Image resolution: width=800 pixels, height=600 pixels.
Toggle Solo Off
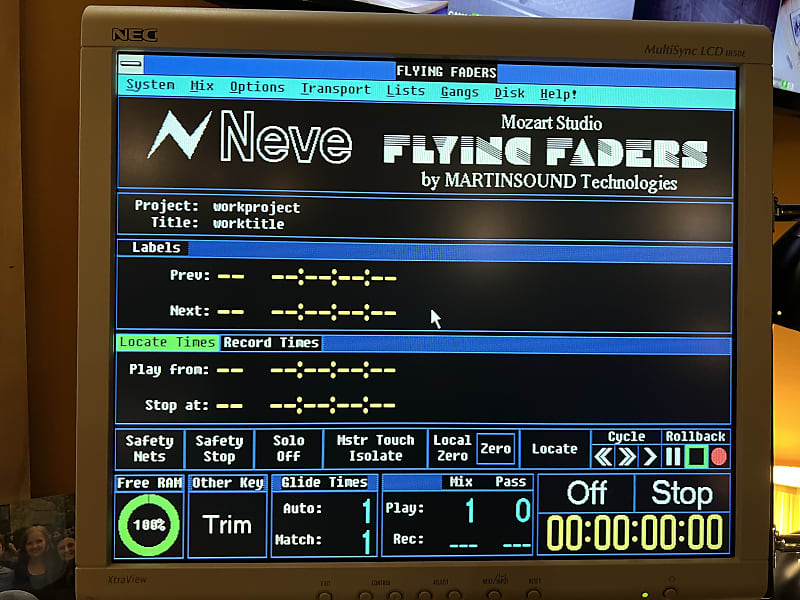289,448
